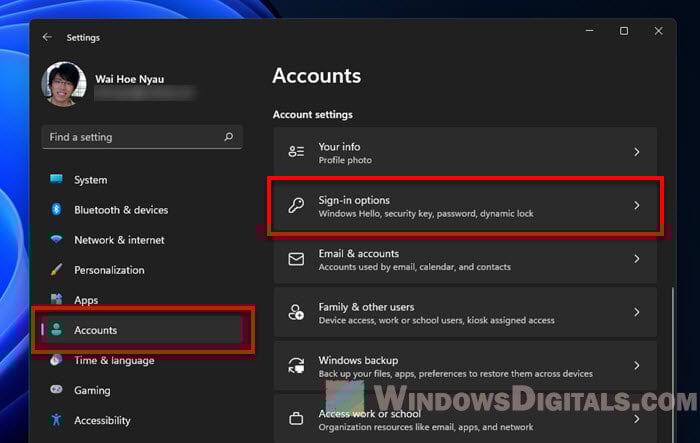Maximize the Settings window
The width and height of the screenshot is (700, 443).
(x=624, y=31)
